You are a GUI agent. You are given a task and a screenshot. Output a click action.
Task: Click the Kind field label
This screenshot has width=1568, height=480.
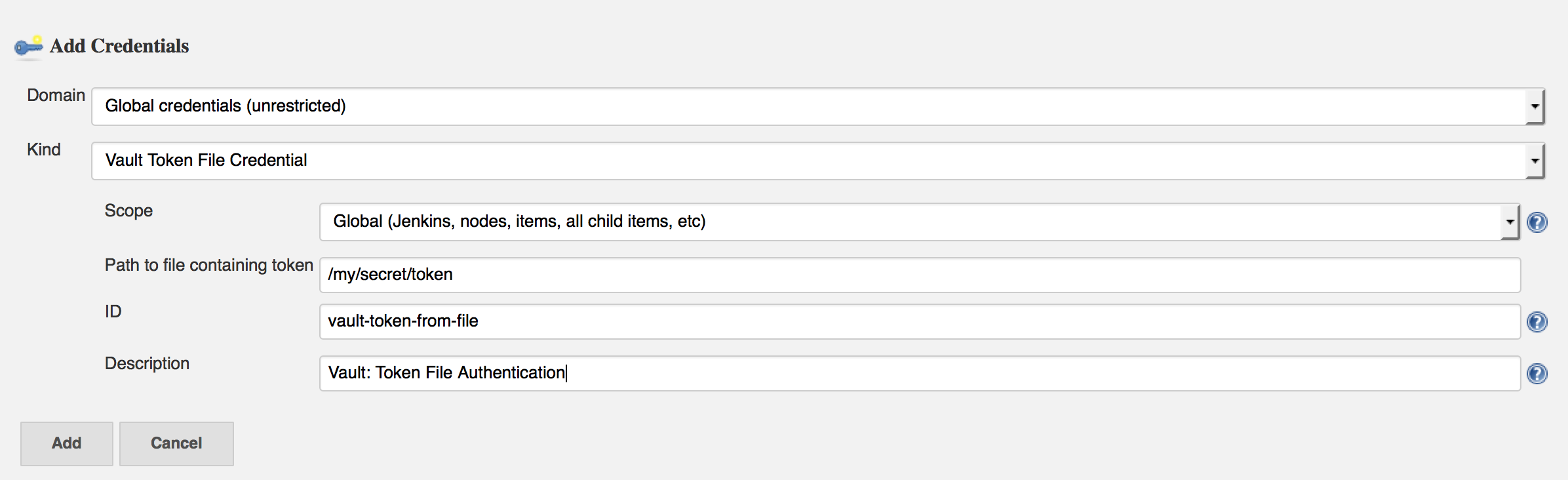click(x=44, y=150)
